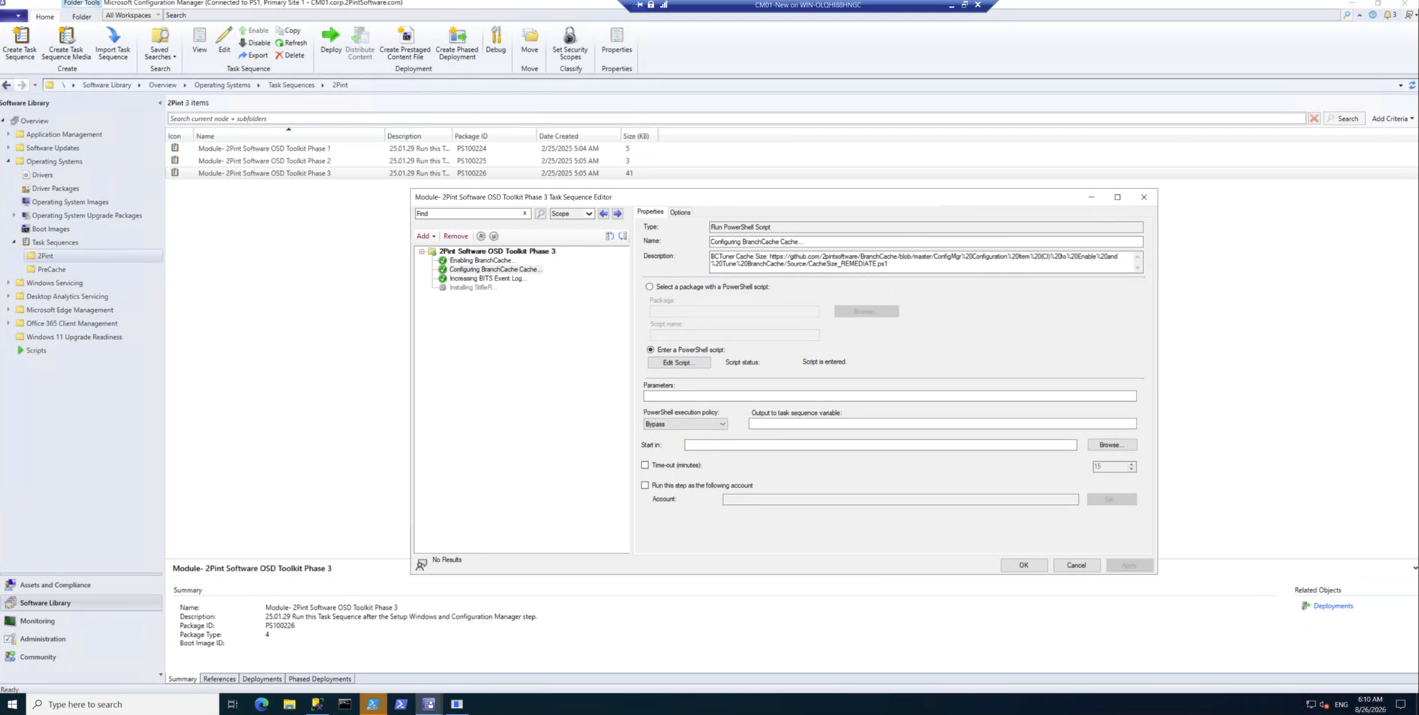Click Search button beside the search box

1343,119
